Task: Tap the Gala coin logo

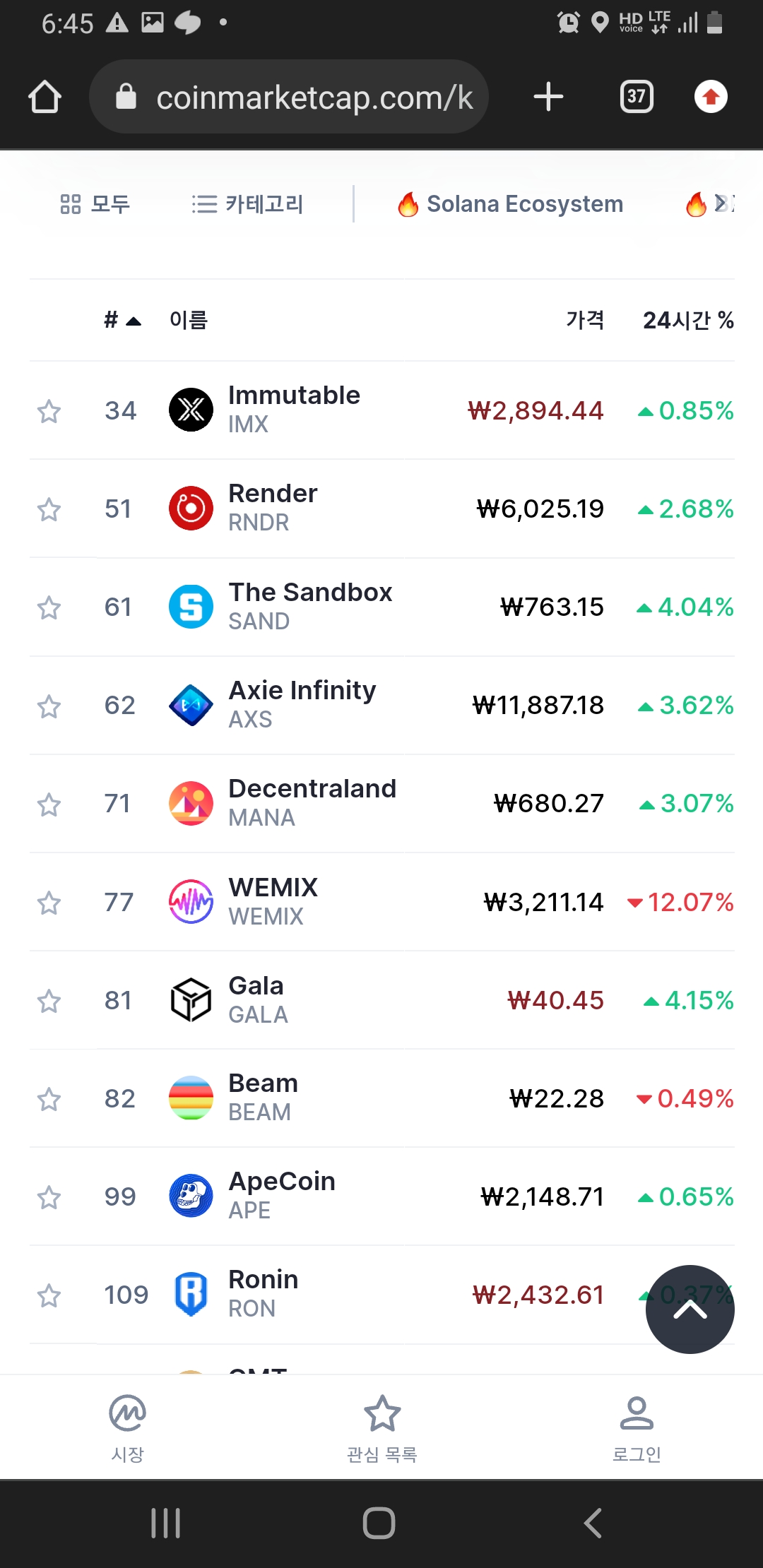Action: pyautogui.click(x=191, y=1000)
